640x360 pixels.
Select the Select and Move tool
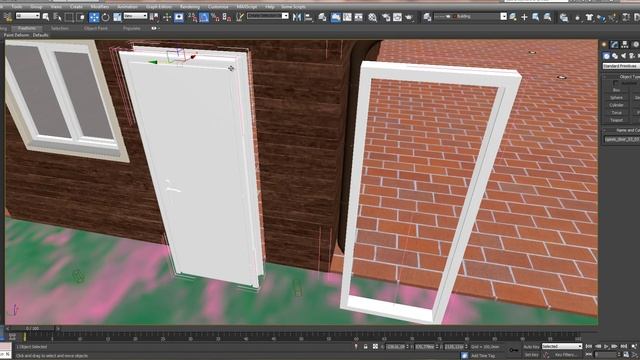click(x=94, y=17)
